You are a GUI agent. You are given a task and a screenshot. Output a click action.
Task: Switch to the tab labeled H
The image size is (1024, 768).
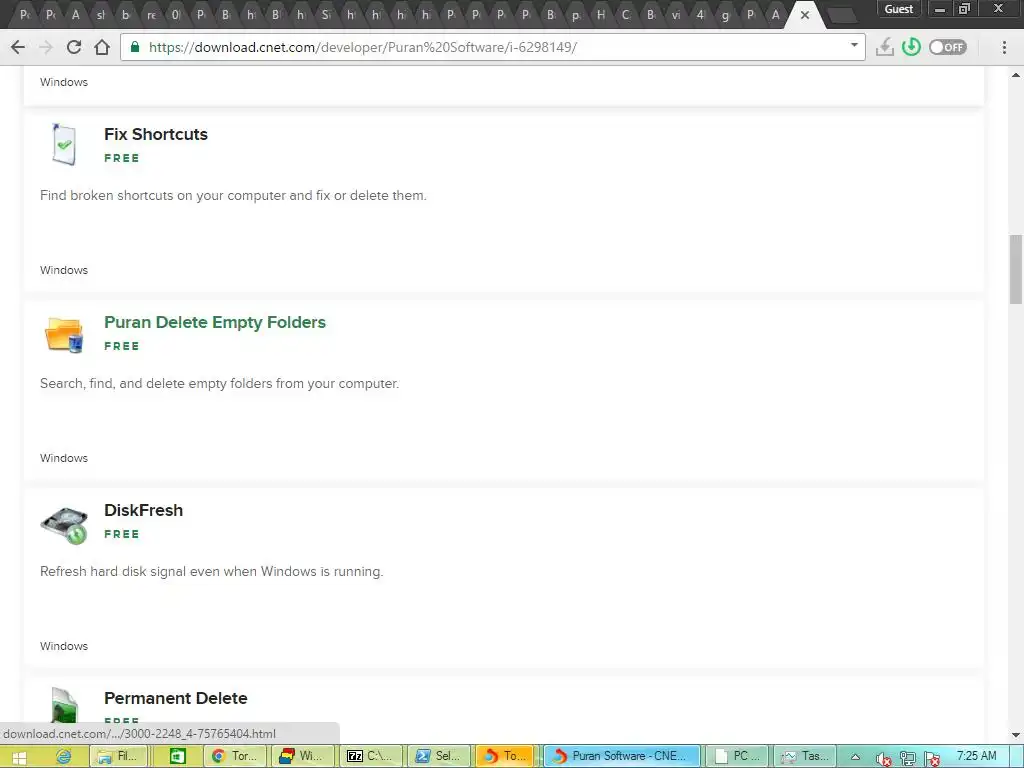(601, 14)
